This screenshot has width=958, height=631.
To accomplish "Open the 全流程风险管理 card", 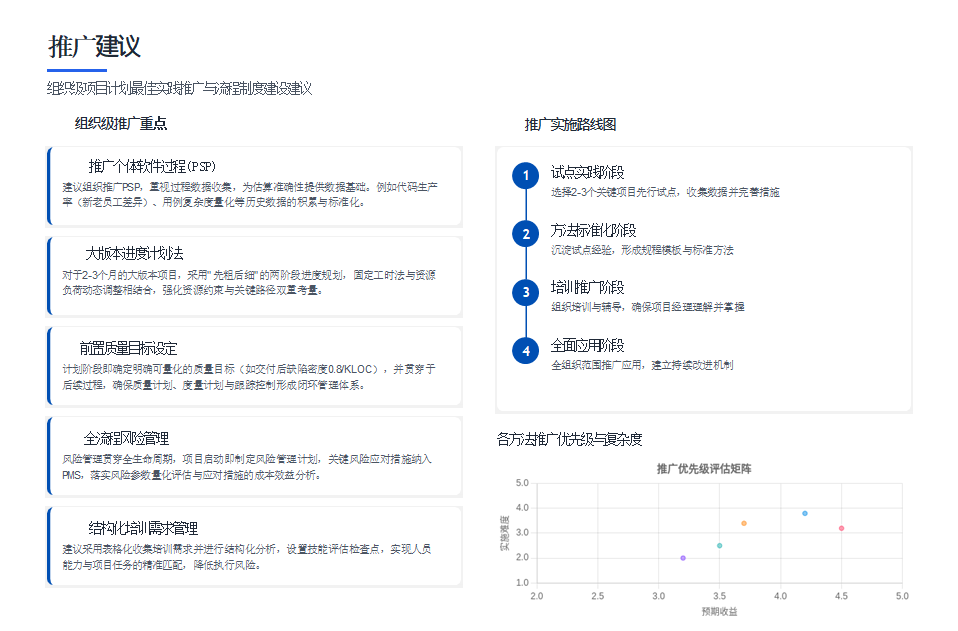I will [253, 456].
